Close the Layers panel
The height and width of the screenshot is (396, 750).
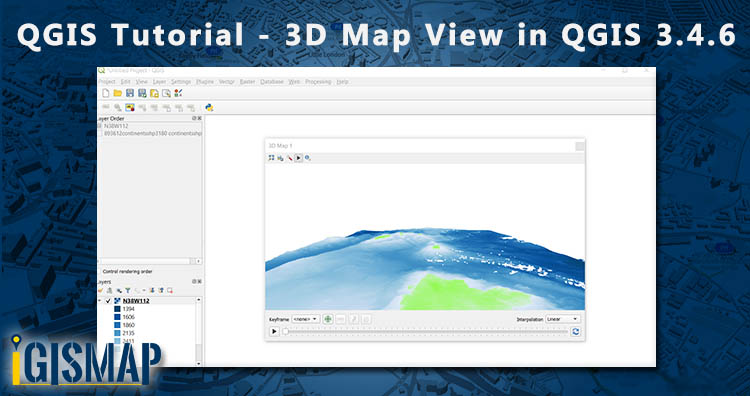[x=199, y=282]
